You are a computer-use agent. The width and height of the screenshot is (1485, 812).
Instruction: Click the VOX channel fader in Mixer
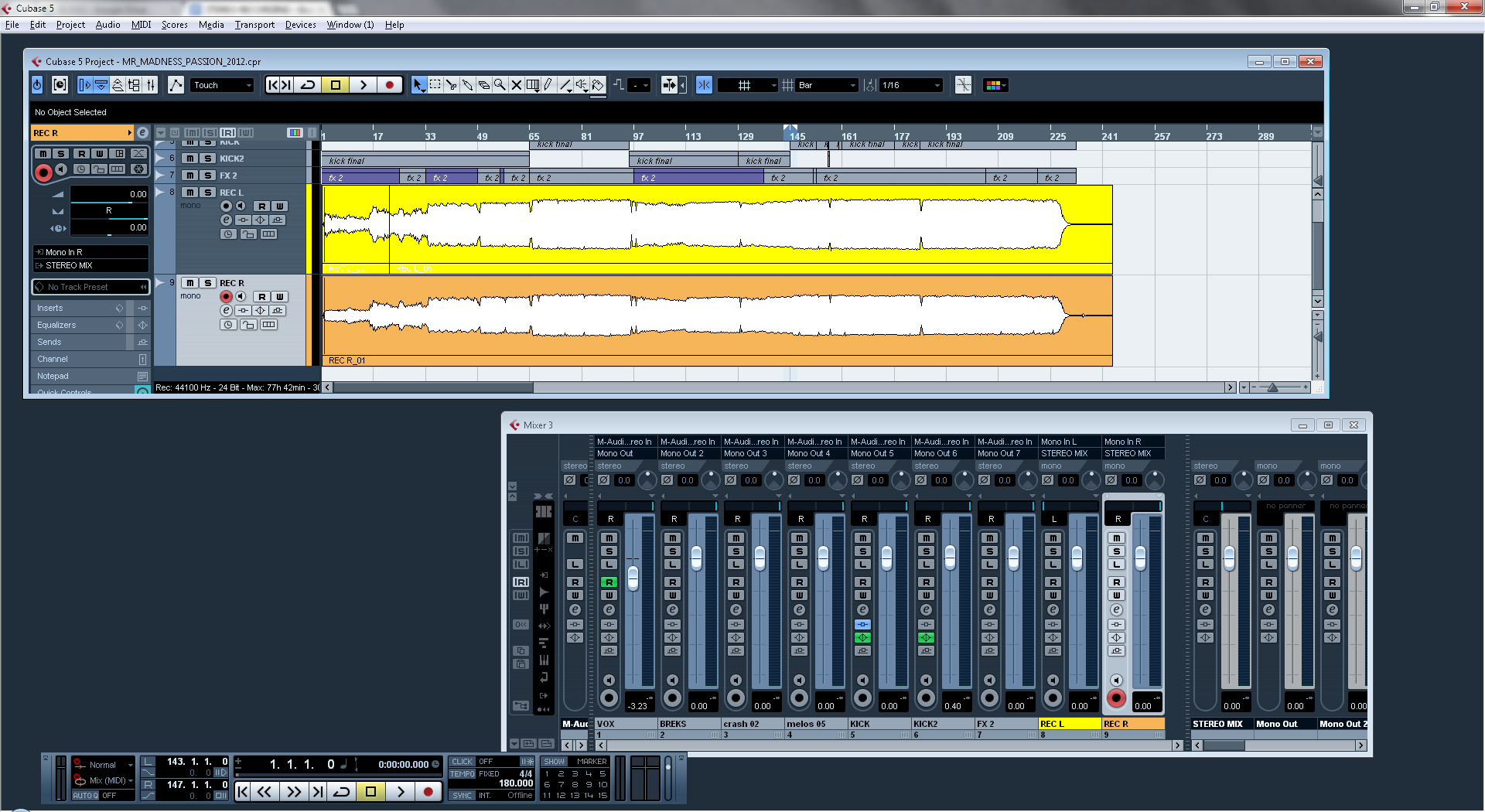(x=633, y=578)
